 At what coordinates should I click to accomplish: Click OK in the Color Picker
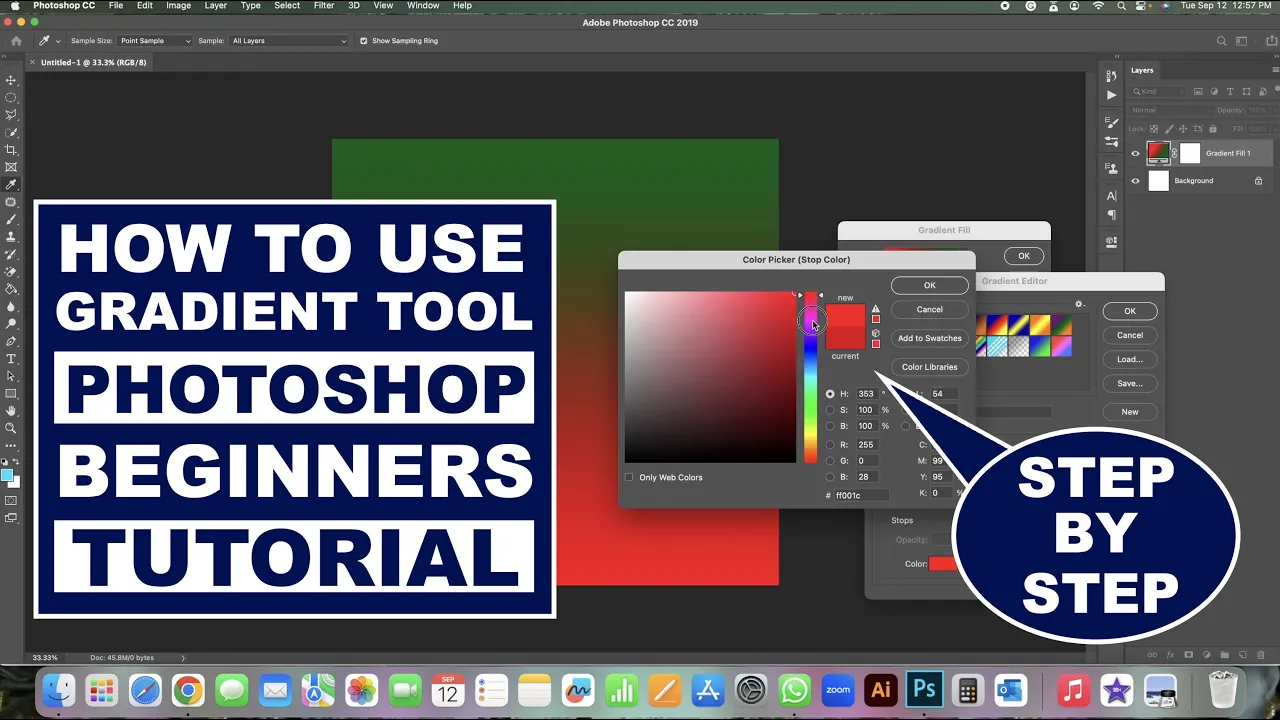coord(929,286)
